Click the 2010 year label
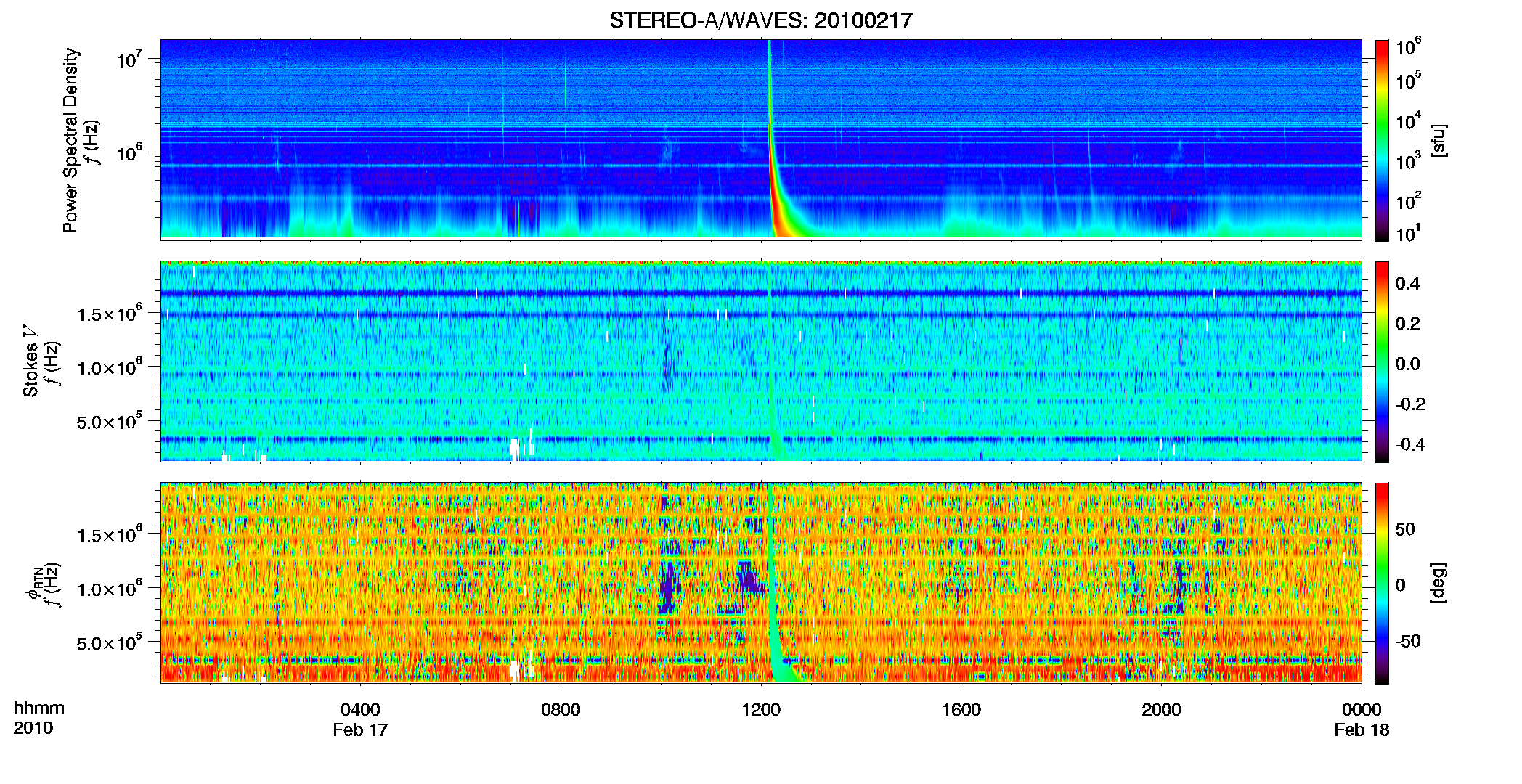1522x784 pixels. pyautogui.click(x=33, y=728)
